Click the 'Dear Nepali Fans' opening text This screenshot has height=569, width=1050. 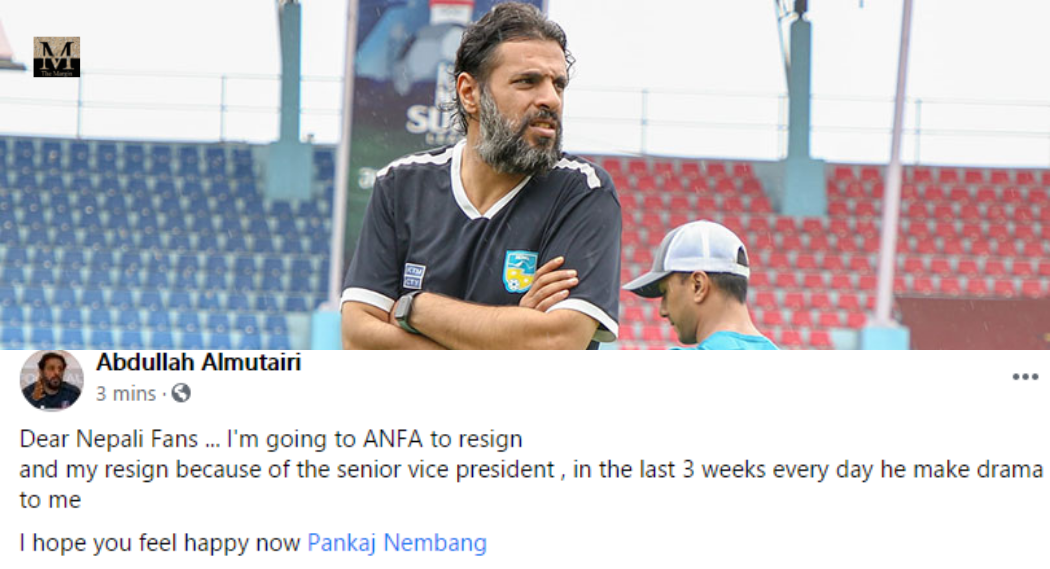tap(108, 439)
